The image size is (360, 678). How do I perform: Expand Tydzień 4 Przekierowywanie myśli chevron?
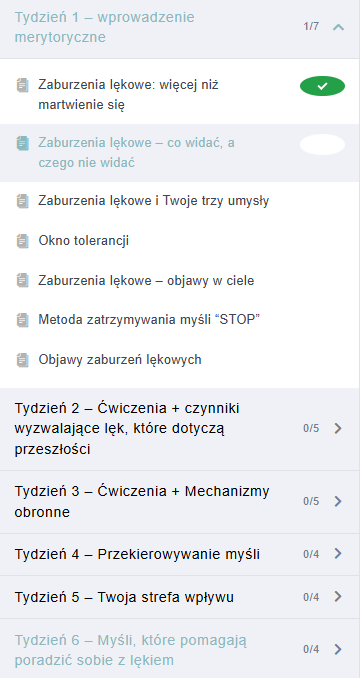pos(338,553)
